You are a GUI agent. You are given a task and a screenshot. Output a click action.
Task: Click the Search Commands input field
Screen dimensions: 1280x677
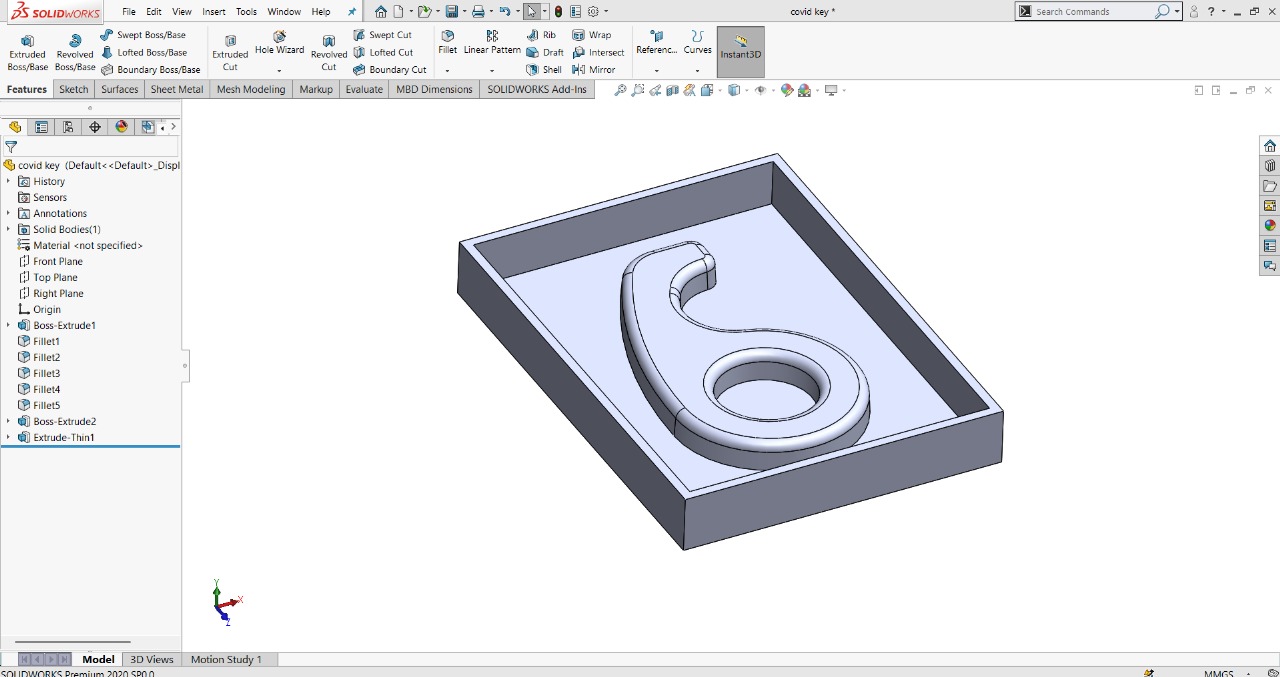tap(1094, 11)
